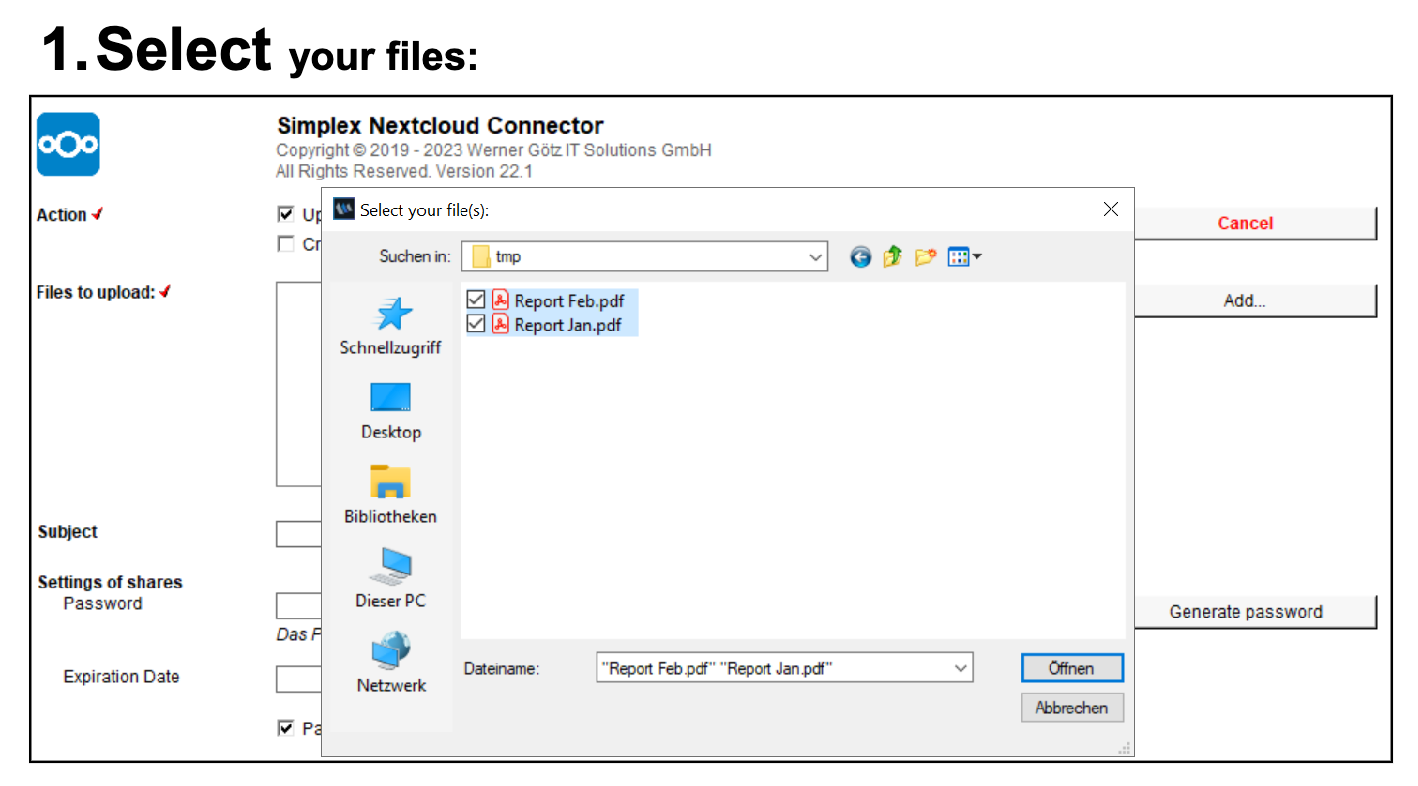Select file name Report Jan.pdf

point(568,324)
